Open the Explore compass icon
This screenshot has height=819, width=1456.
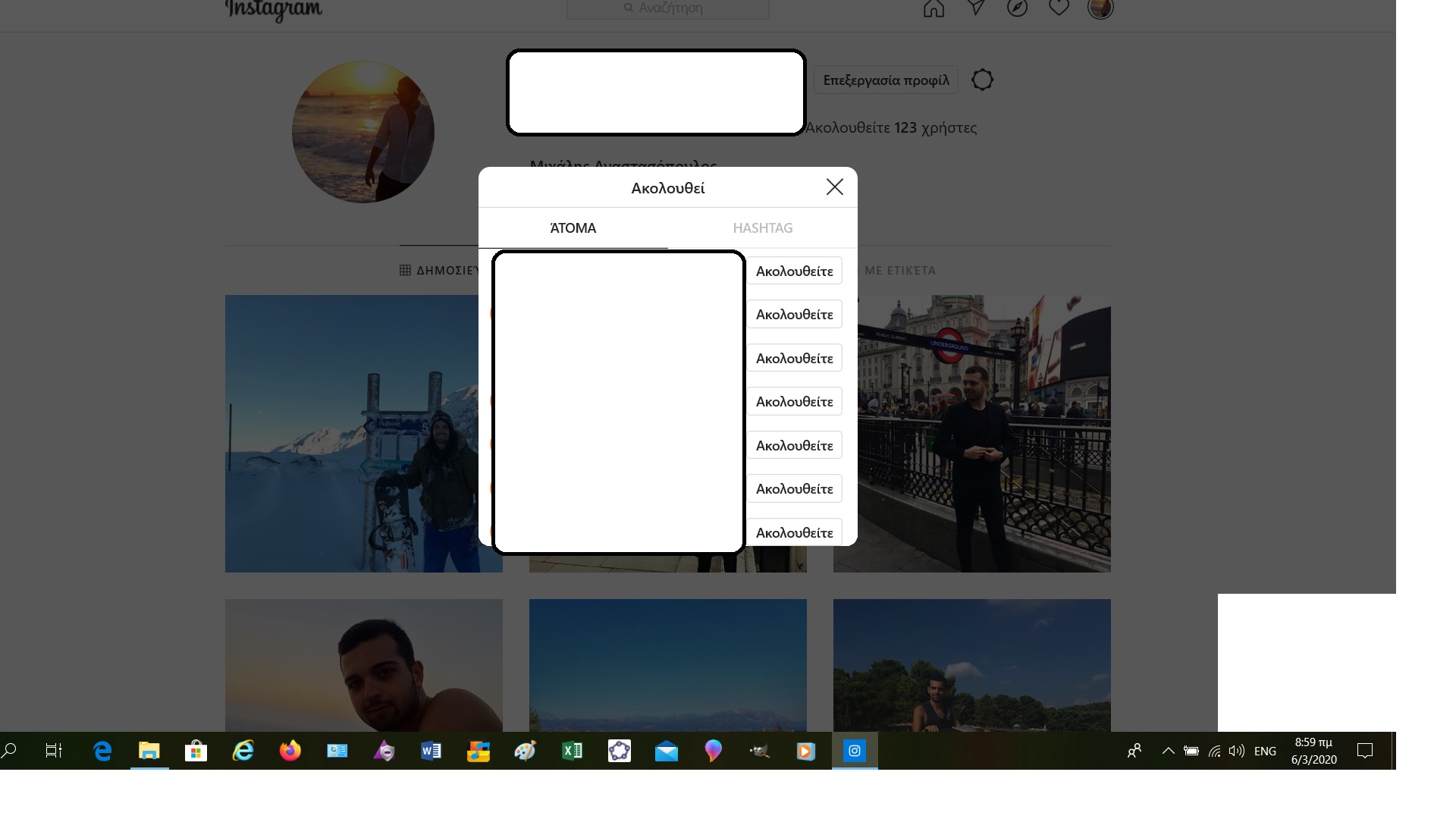[x=1017, y=8]
